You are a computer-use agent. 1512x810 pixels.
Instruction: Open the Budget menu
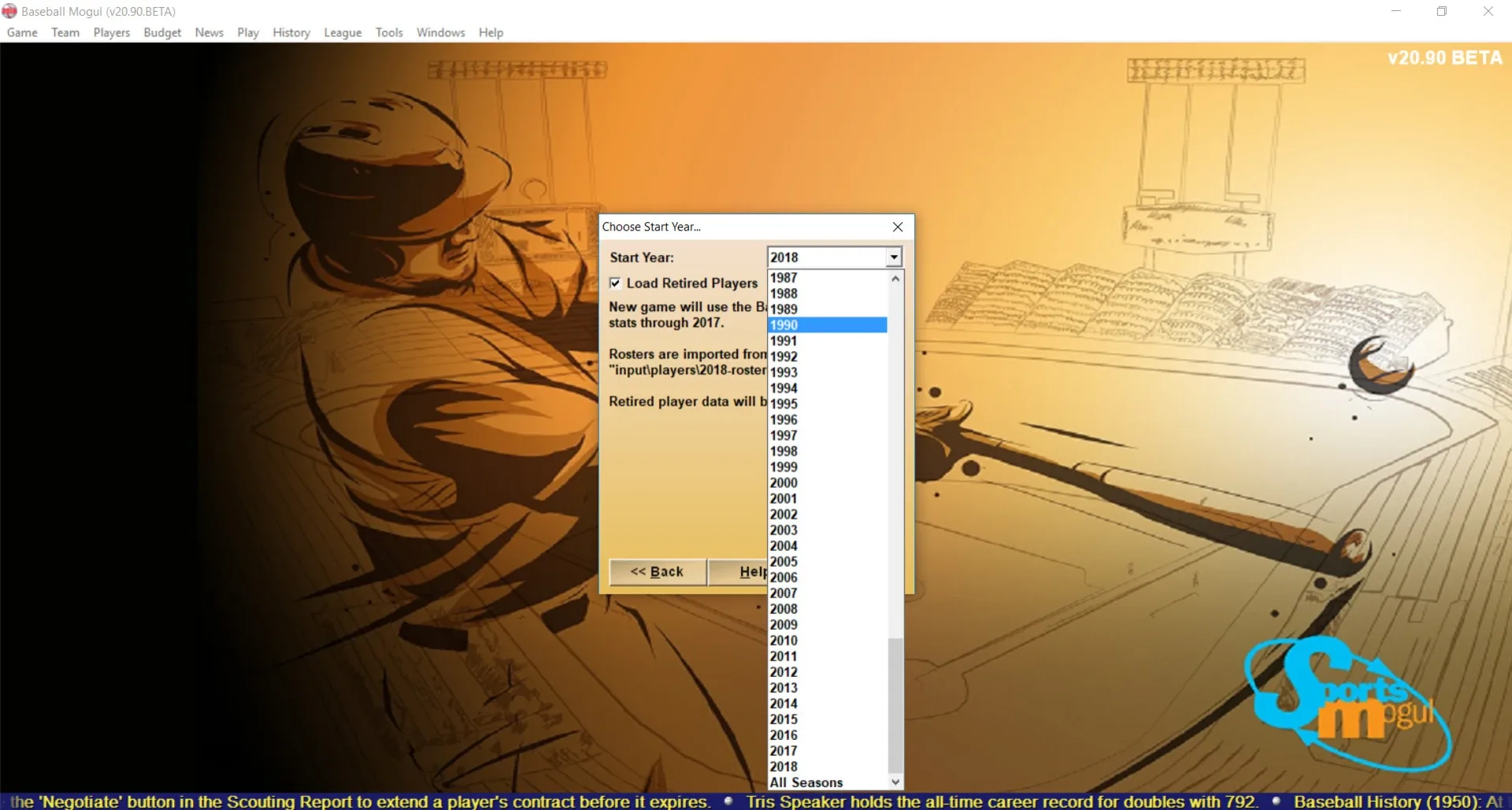[x=161, y=32]
